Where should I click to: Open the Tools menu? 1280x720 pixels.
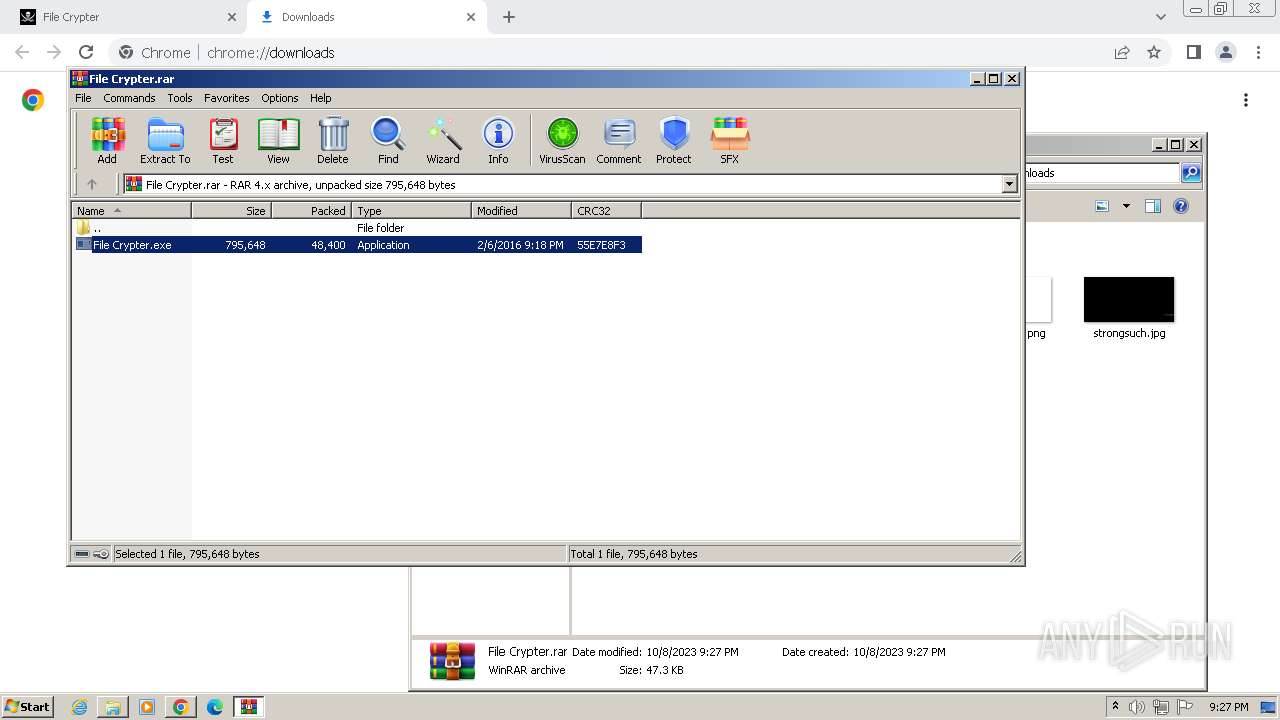pyautogui.click(x=180, y=98)
